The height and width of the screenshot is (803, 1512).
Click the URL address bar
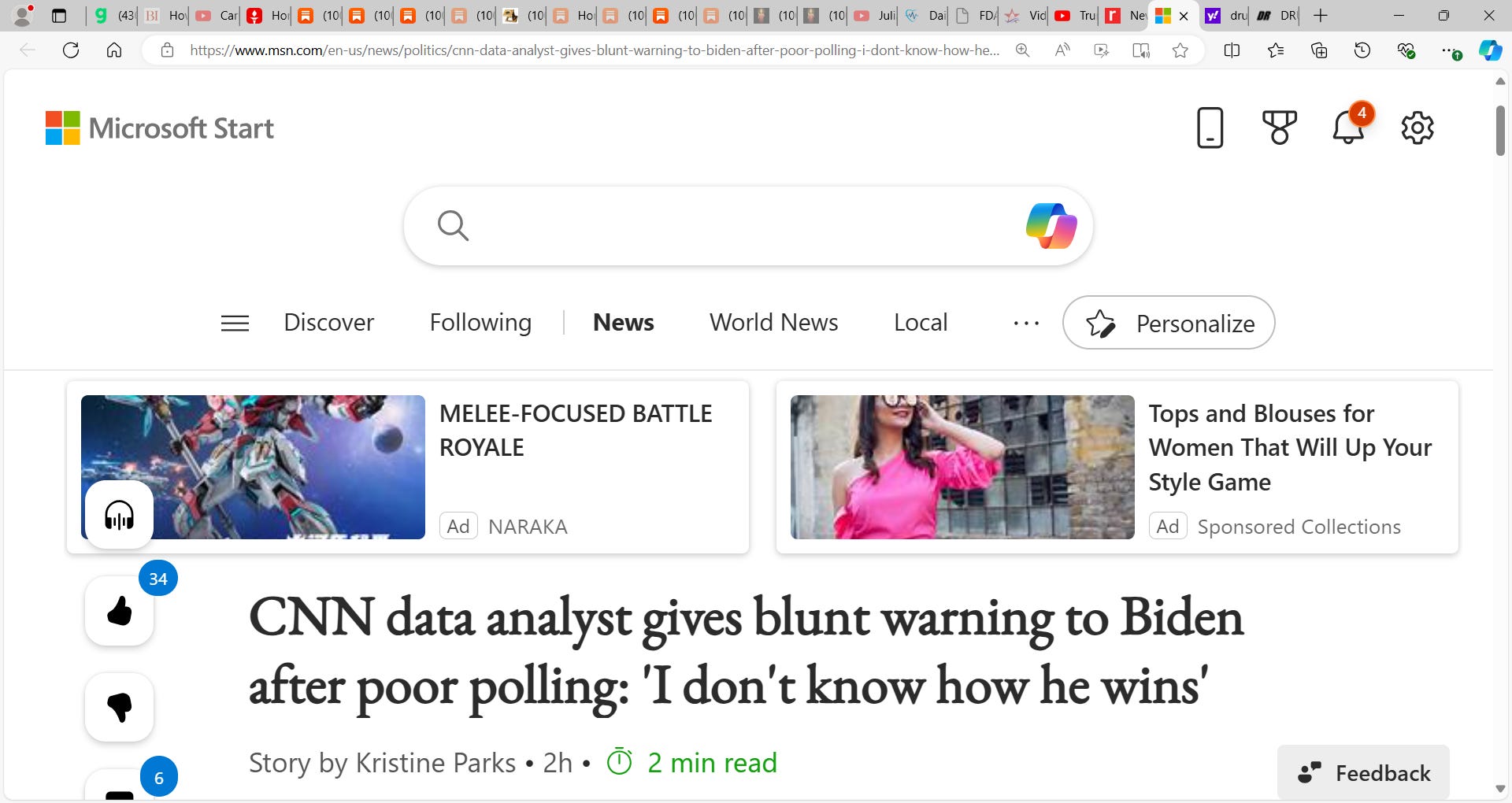tap(595, 50)
